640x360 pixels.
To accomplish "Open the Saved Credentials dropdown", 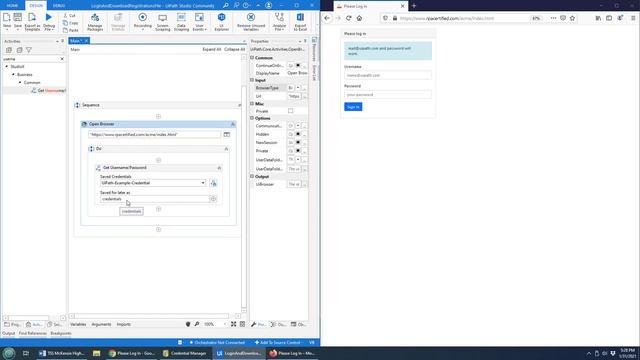I will pos(203,183).
